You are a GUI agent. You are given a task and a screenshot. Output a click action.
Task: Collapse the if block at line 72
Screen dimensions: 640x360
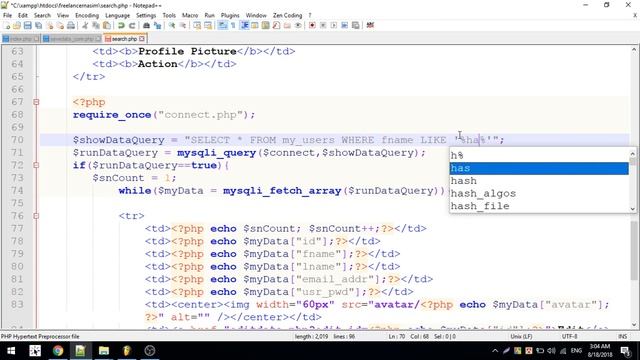[x=36, y=165]
